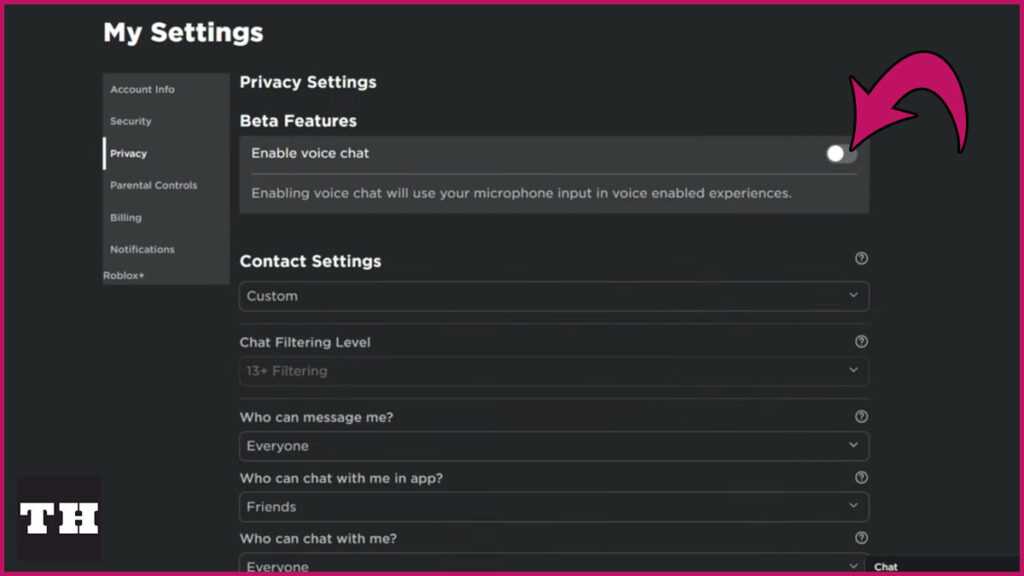Expand the Friends chat in app dropdown

point(554,506)
